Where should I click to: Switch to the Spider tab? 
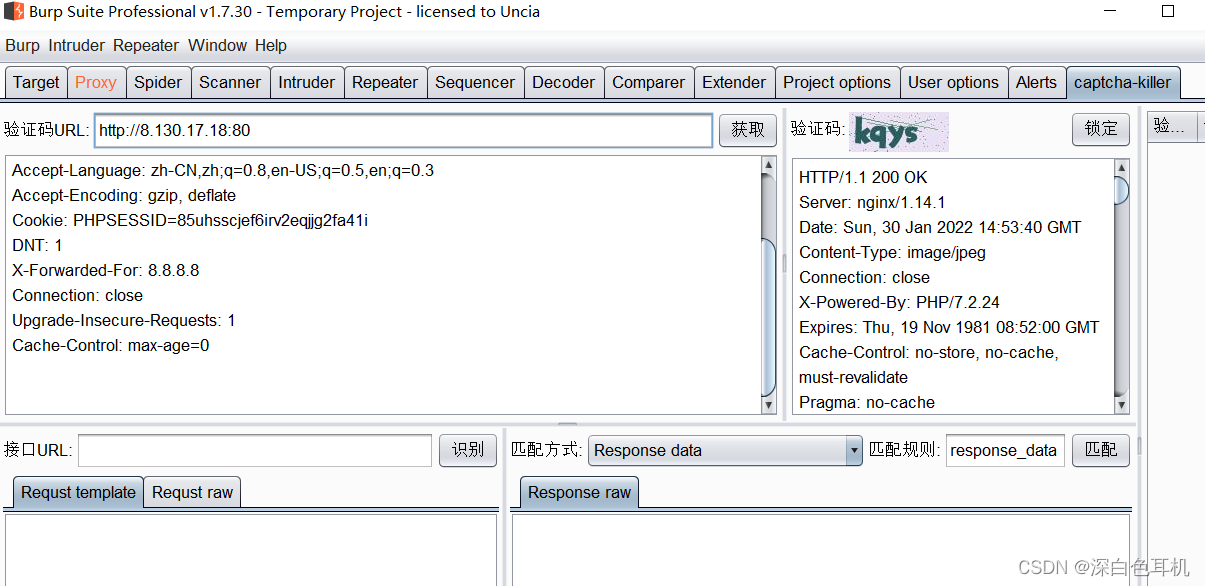tap(158, 83)
